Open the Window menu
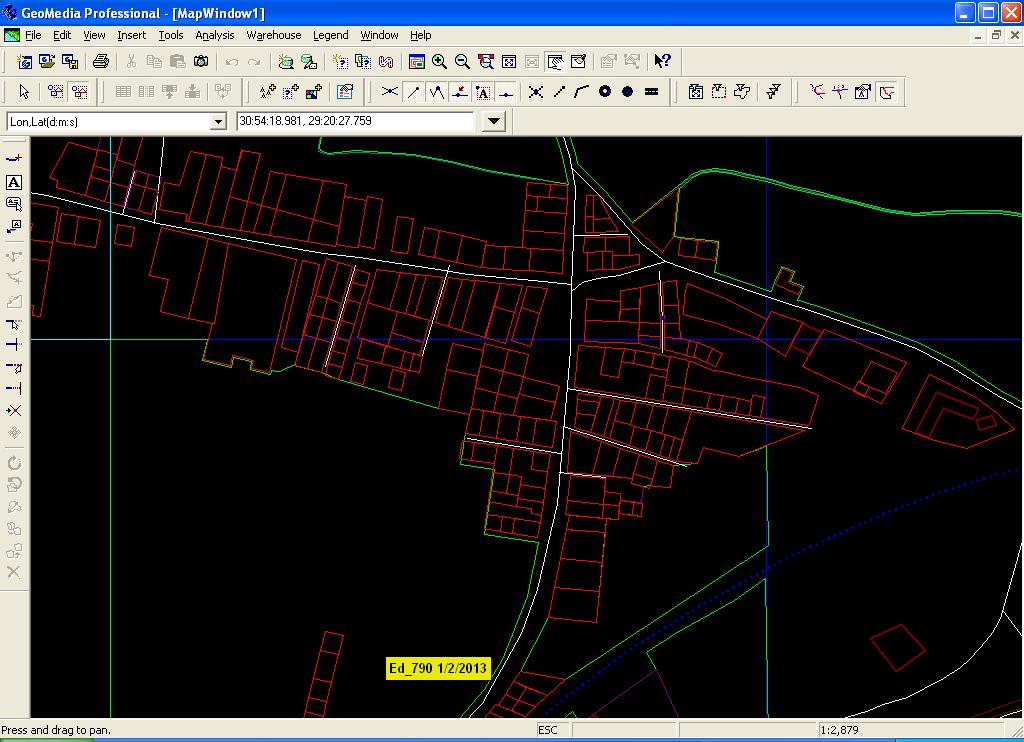Screen dimensions: 1024x742 tap(379, 35)
